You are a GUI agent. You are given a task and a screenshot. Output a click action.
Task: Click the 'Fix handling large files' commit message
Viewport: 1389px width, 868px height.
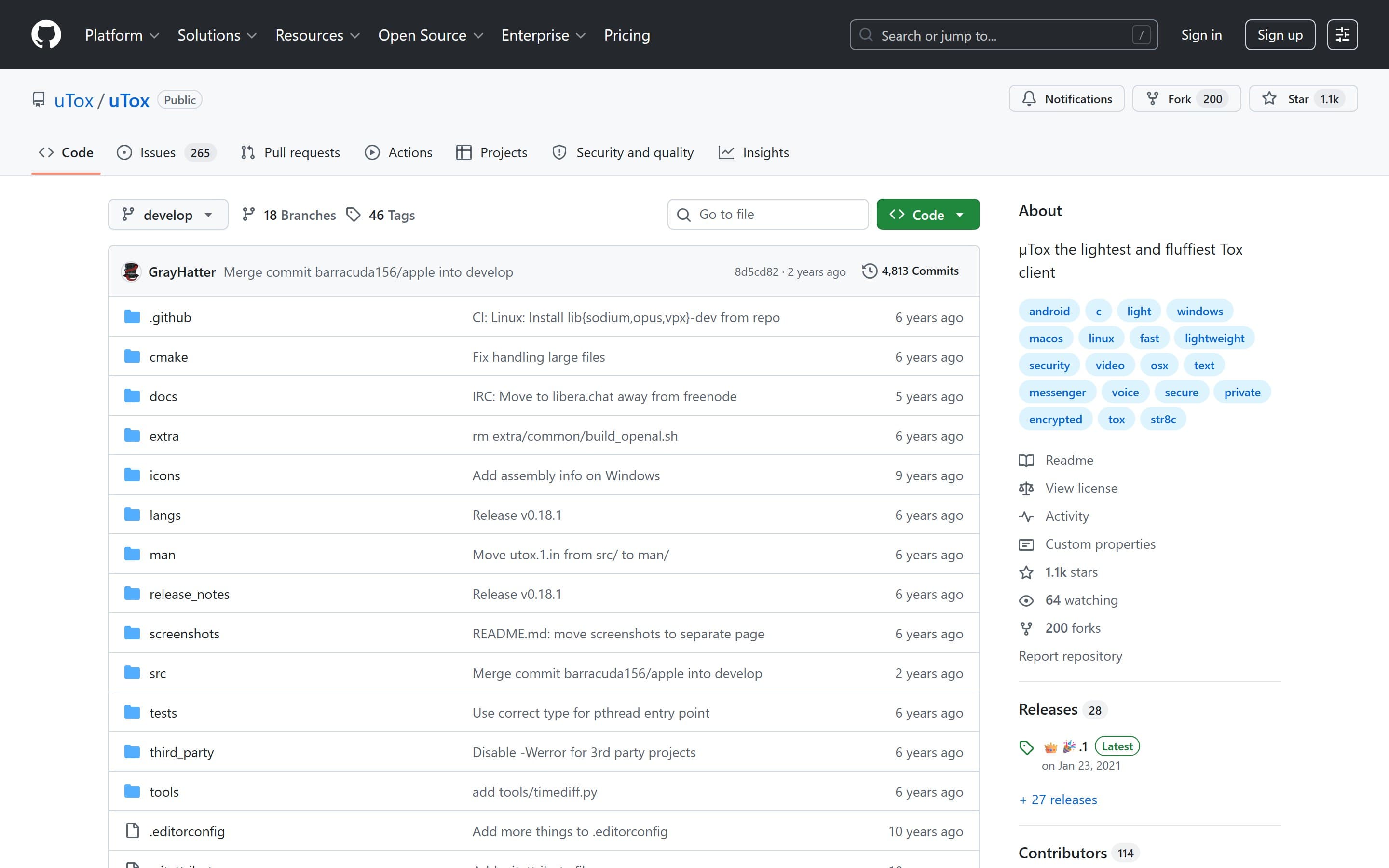tap(538, 357)
